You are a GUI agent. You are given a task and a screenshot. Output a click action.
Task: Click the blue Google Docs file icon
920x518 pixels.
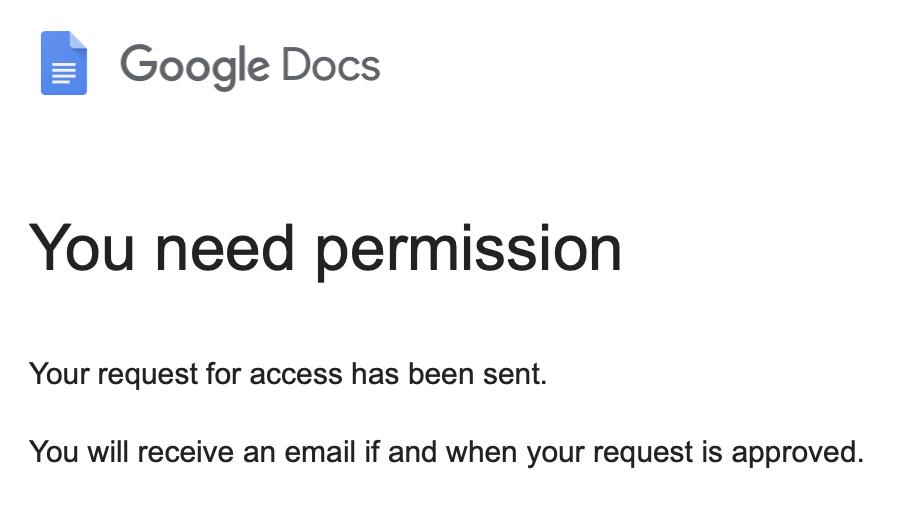tap(64, 63)
